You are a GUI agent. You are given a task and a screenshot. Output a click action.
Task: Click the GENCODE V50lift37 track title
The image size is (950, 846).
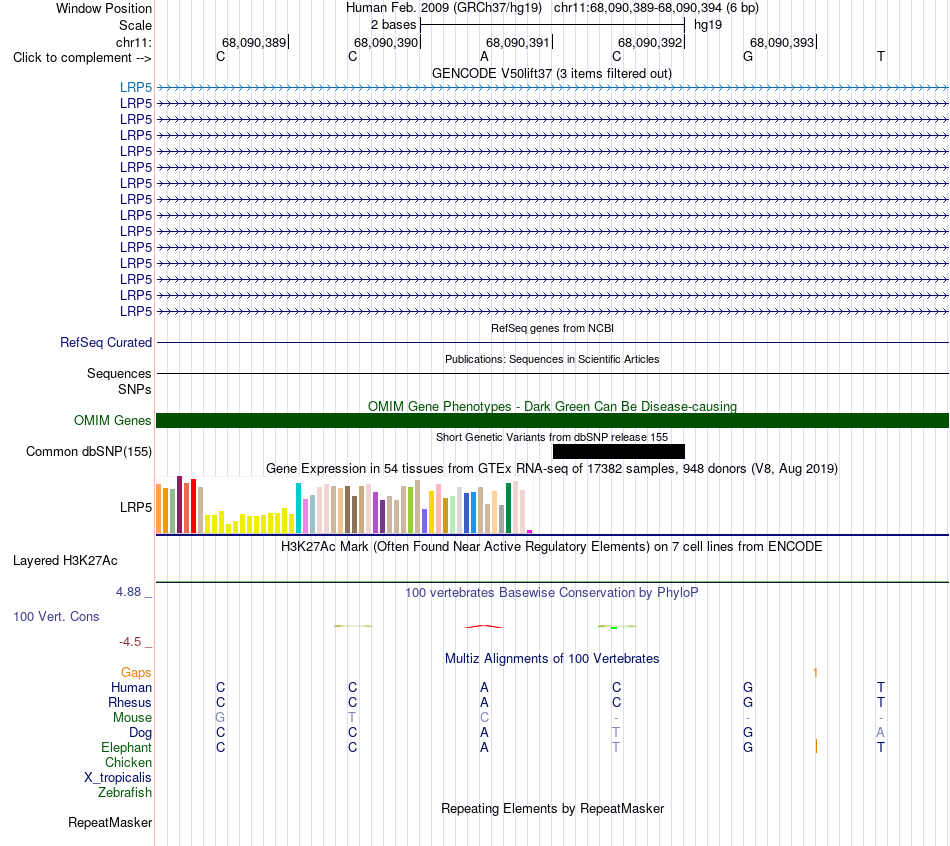(x=552, y=73)
